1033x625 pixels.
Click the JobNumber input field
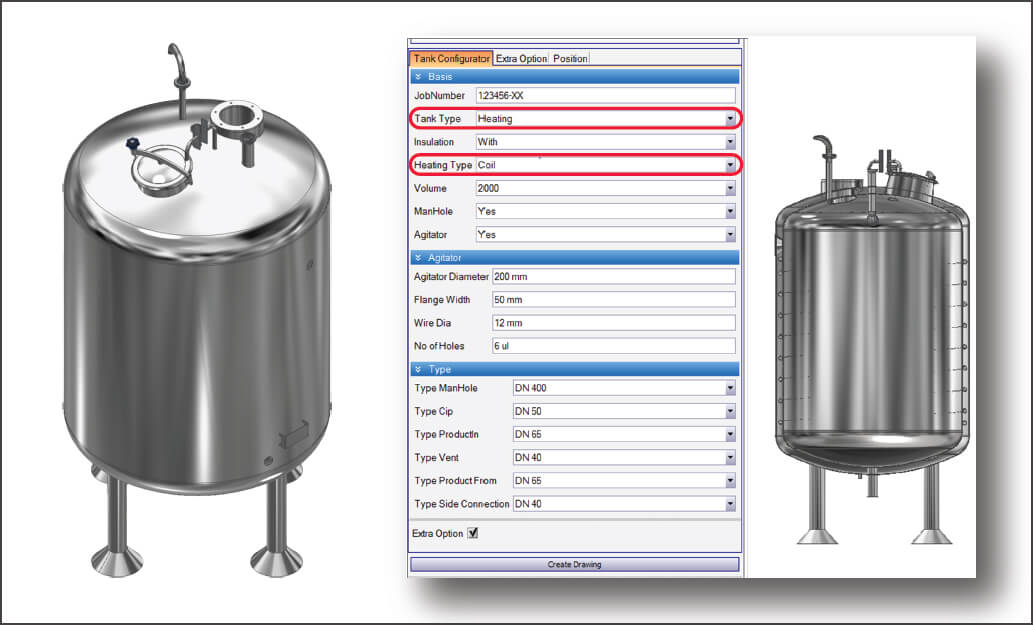(x=605, y=96)
